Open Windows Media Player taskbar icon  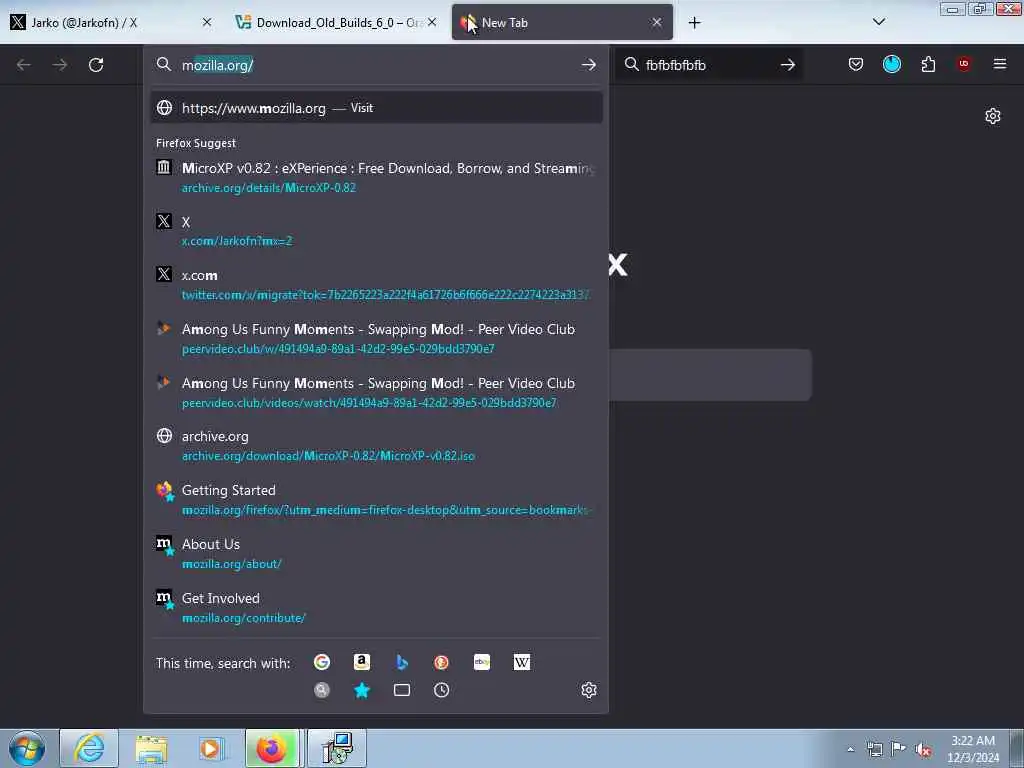click(211, 748)
